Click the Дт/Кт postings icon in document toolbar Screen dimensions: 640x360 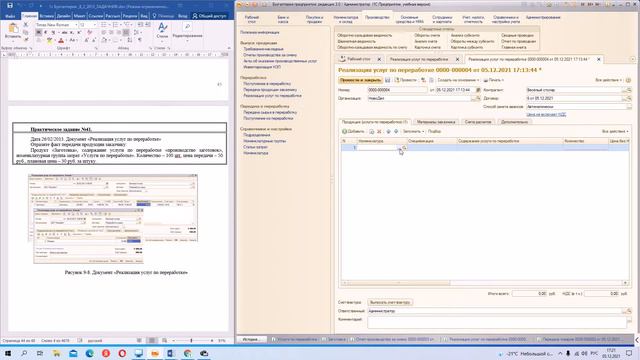tap(423, 80)
